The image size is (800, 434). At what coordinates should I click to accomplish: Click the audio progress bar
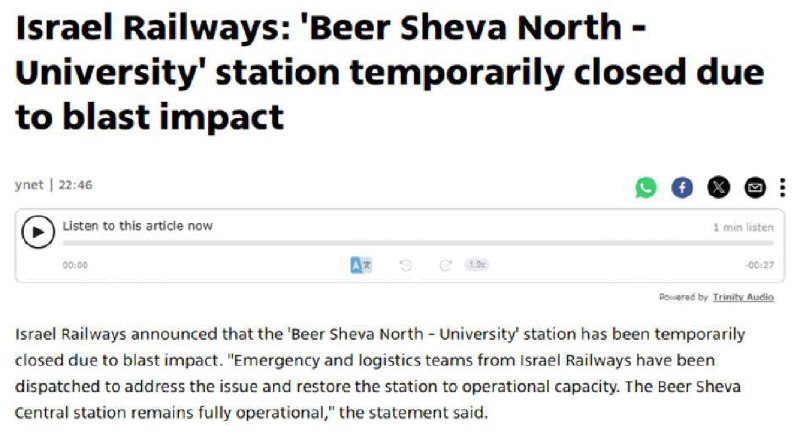[x=400, y=243]
